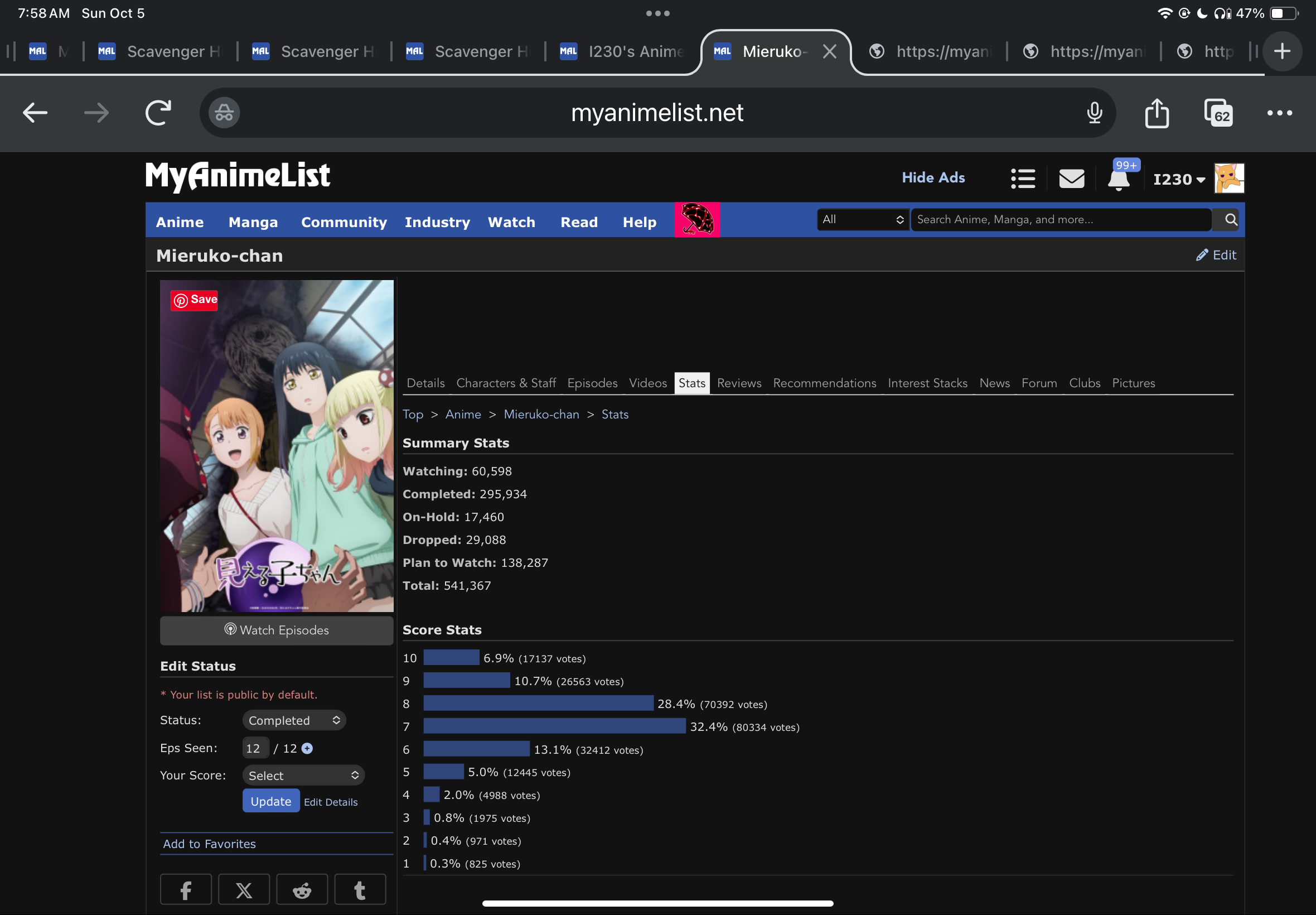
Task: Tap the Pinterest Save button on poster
Action: (x=195, y=300)
